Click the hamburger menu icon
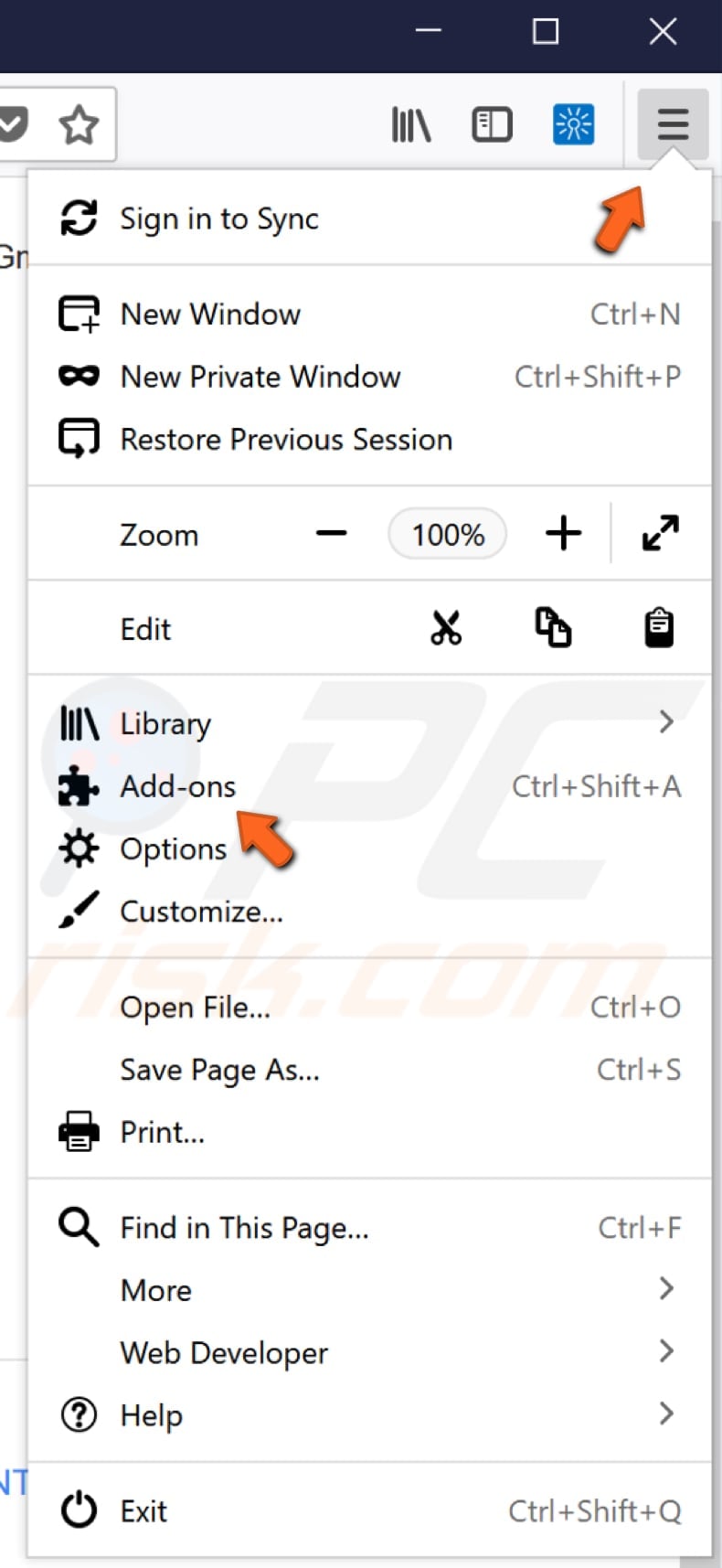 [672, 124]
